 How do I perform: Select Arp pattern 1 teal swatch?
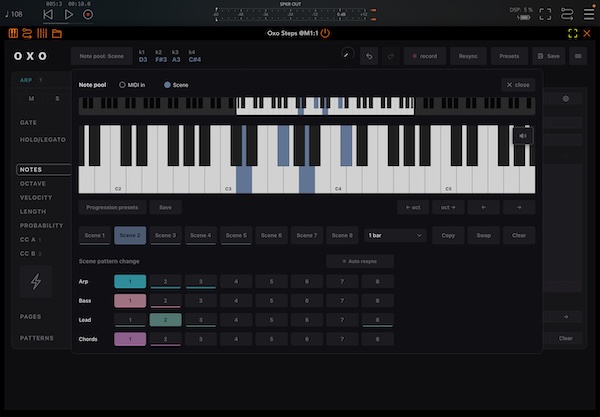(130, 282)
